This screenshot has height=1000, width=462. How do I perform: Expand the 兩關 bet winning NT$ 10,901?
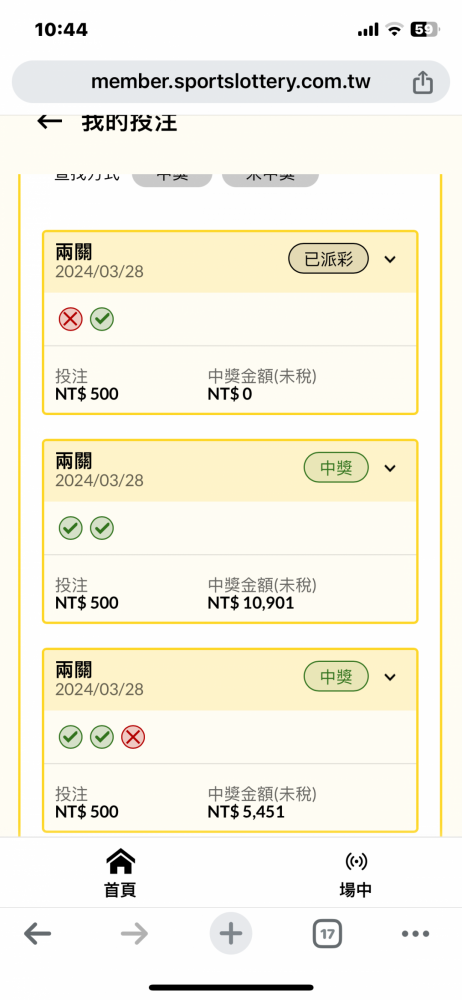pyautogui.click(x=391, y=468)
